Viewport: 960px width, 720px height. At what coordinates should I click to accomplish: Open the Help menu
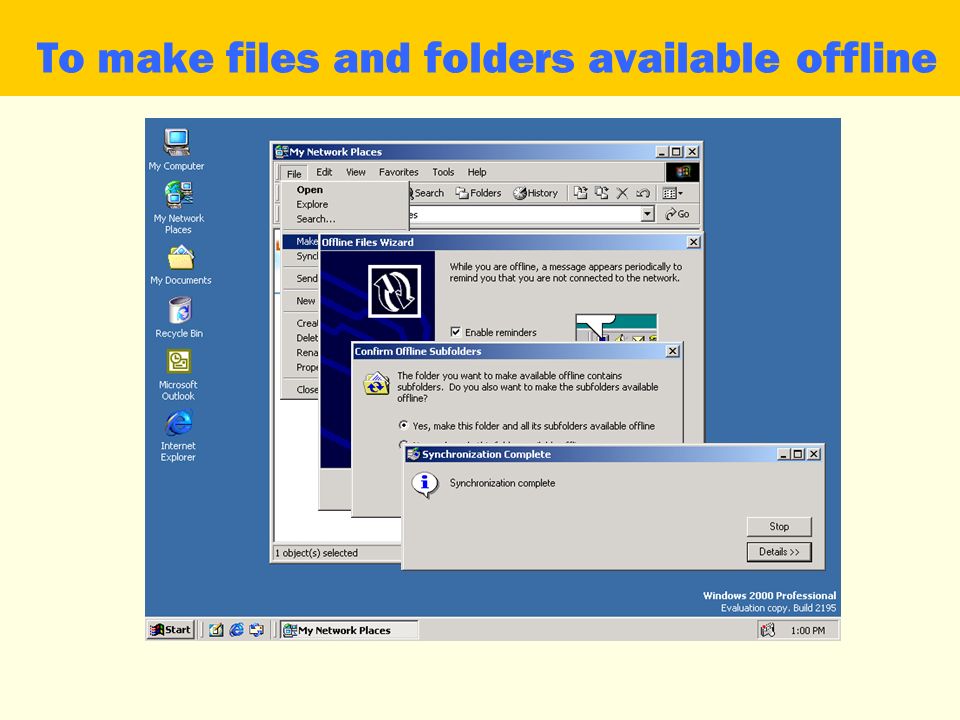click(x=477, y=172)
